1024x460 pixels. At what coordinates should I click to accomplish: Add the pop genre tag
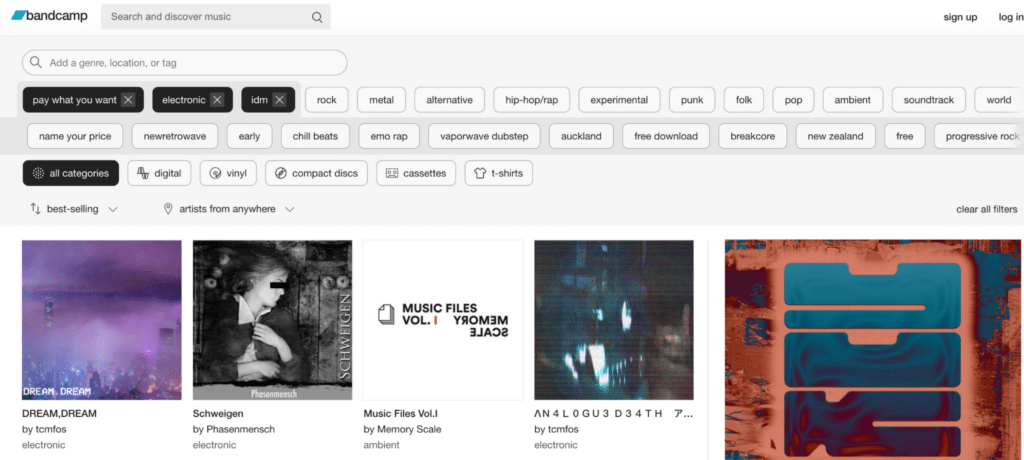coord(793,100)
